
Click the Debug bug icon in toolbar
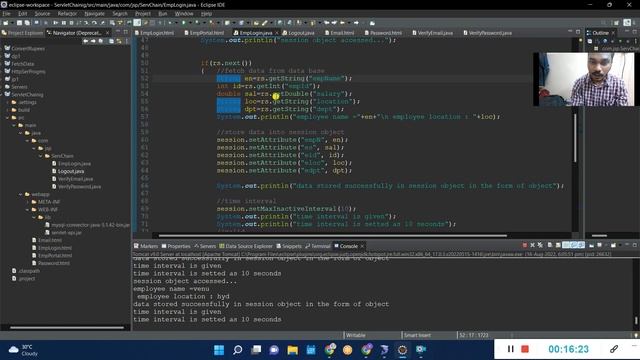tap(169, 23)
